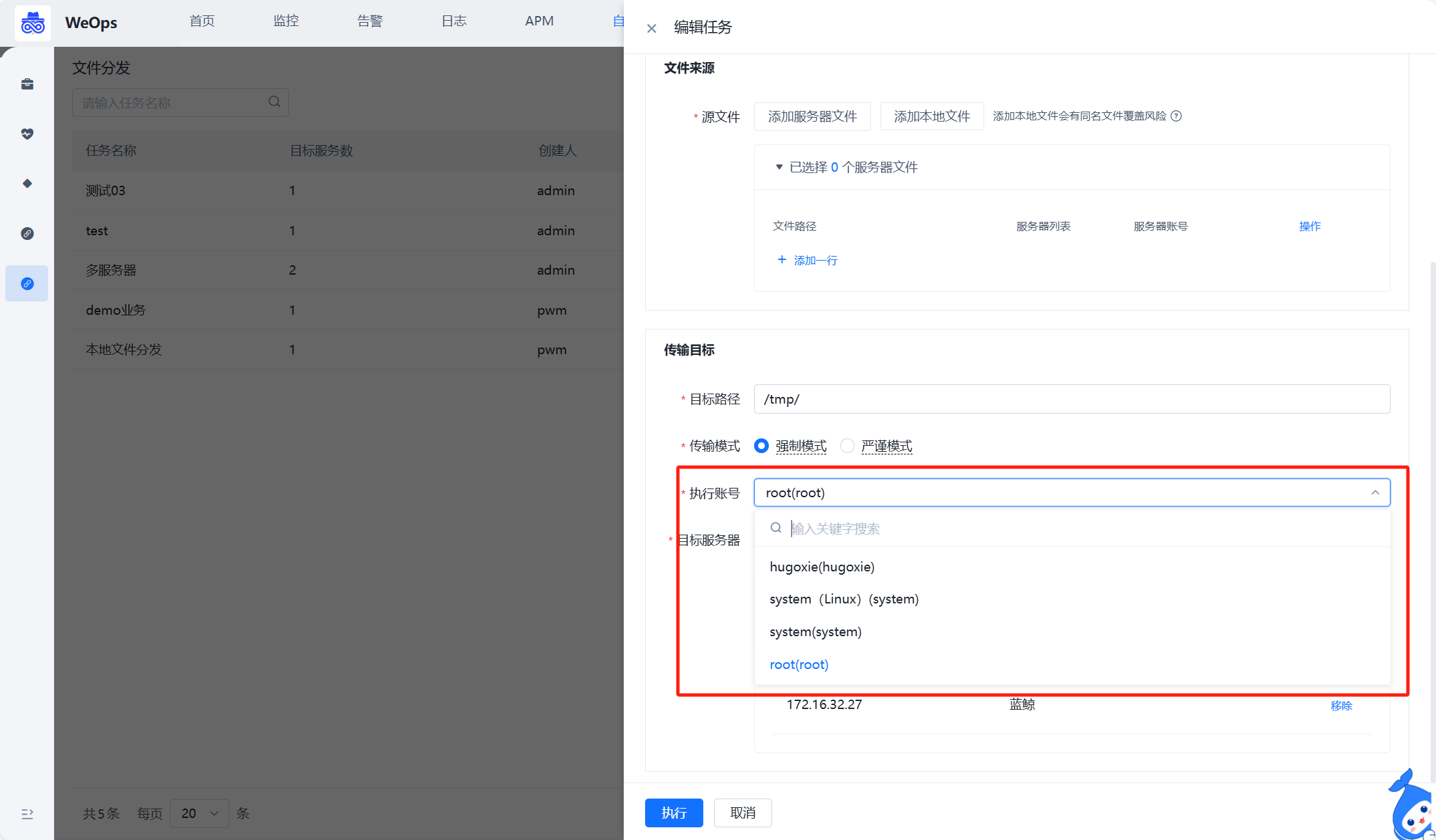
Task: Click the 服务器列表 column header
Action: coord(1043,227)
